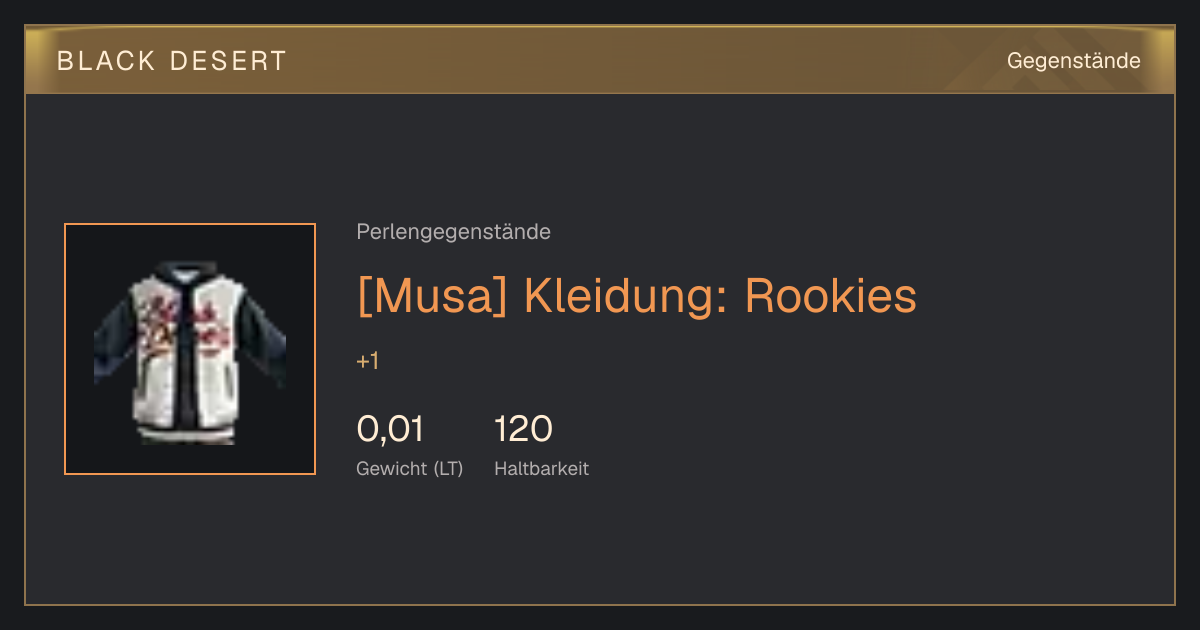
Task: Click the word Rookies in the item title
Action: (830, 295)
